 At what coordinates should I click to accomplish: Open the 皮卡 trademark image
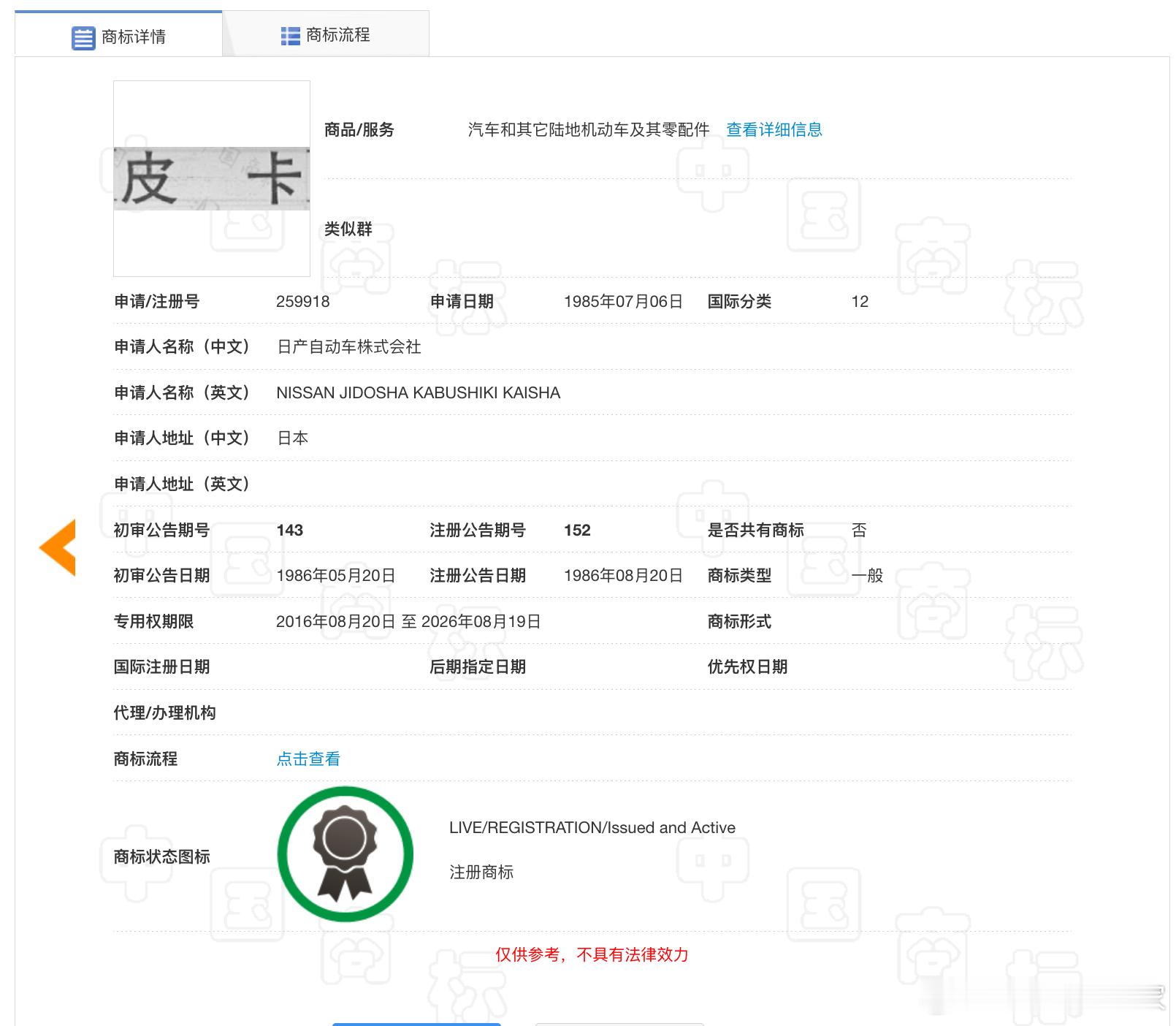point(212,178)
